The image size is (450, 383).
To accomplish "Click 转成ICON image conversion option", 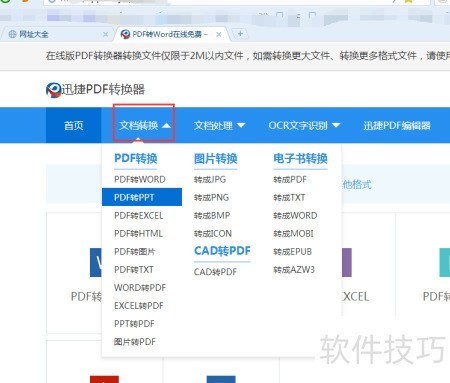I will [x=213, y=234].
